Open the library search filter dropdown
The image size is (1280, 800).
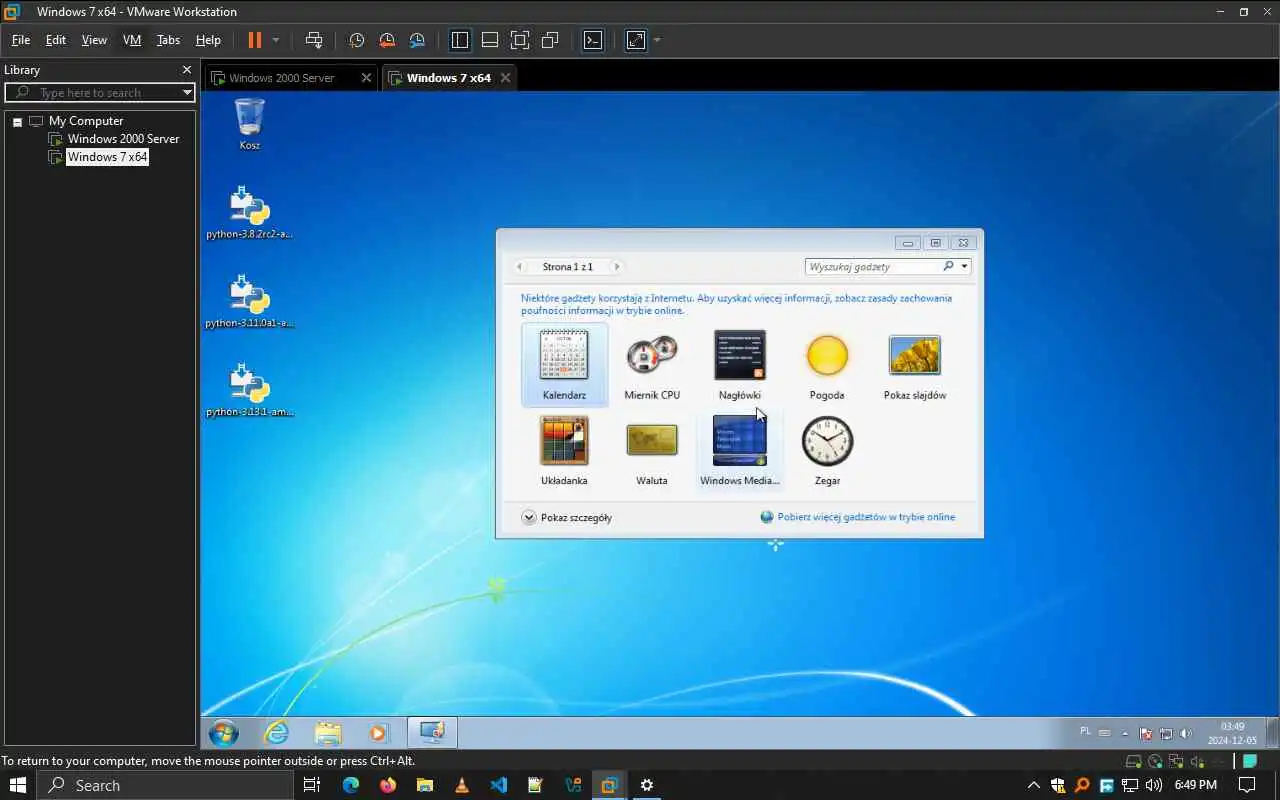click(x=187, y=92)
